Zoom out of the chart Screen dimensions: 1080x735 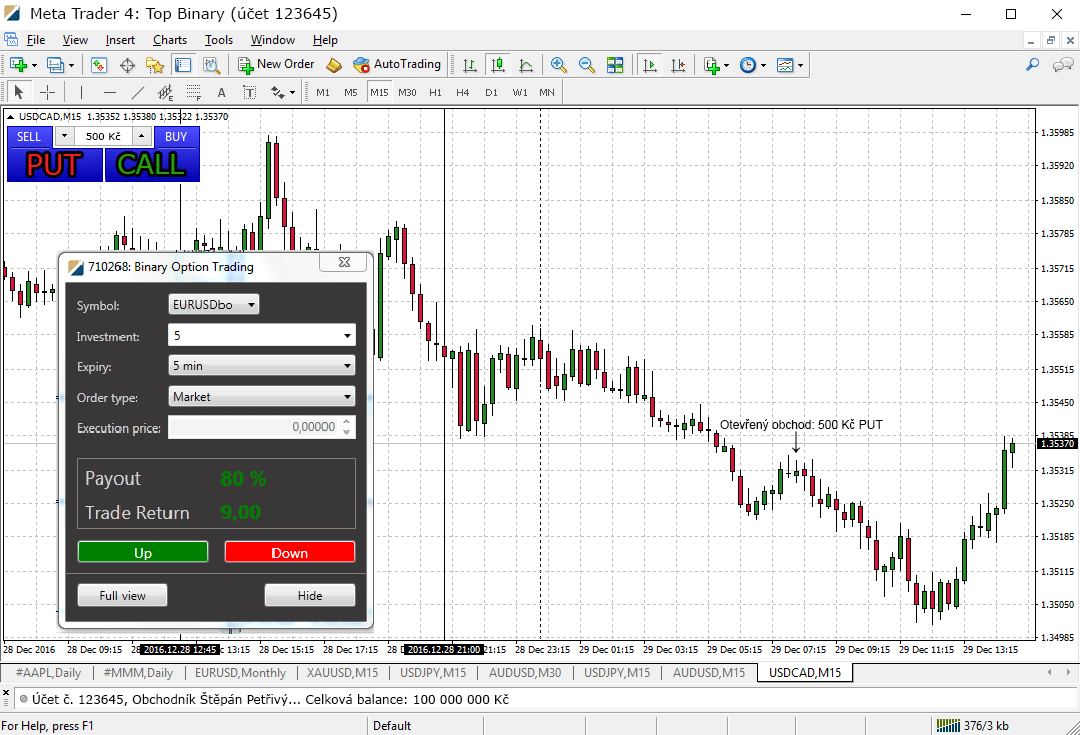point(587,65)
